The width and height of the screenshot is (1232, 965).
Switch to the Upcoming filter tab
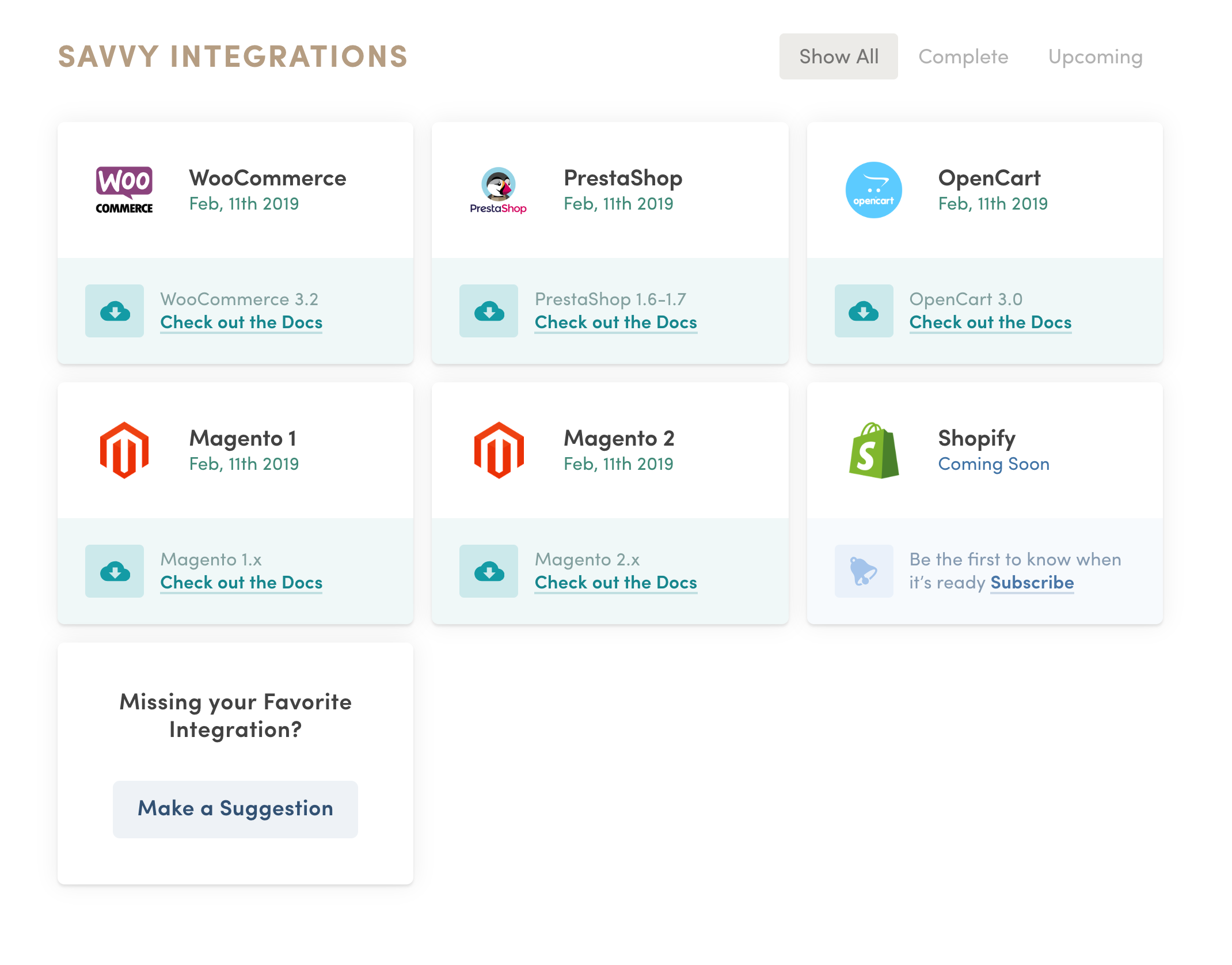coord(1095,56)
